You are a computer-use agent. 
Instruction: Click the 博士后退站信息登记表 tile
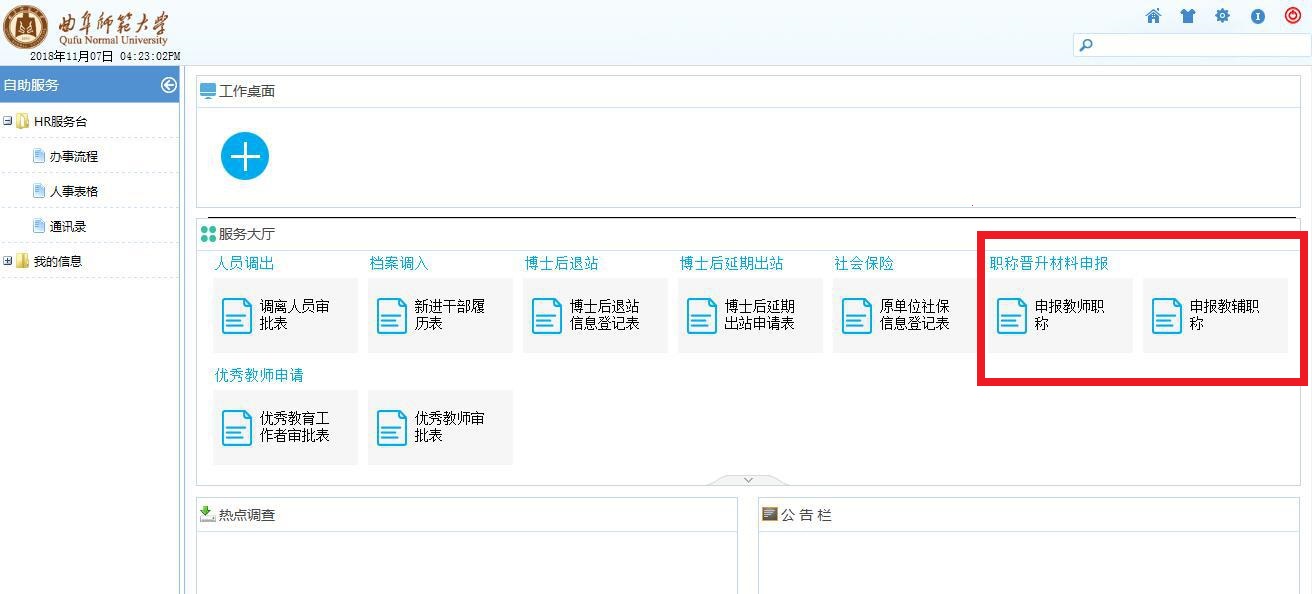coord(595,315)
